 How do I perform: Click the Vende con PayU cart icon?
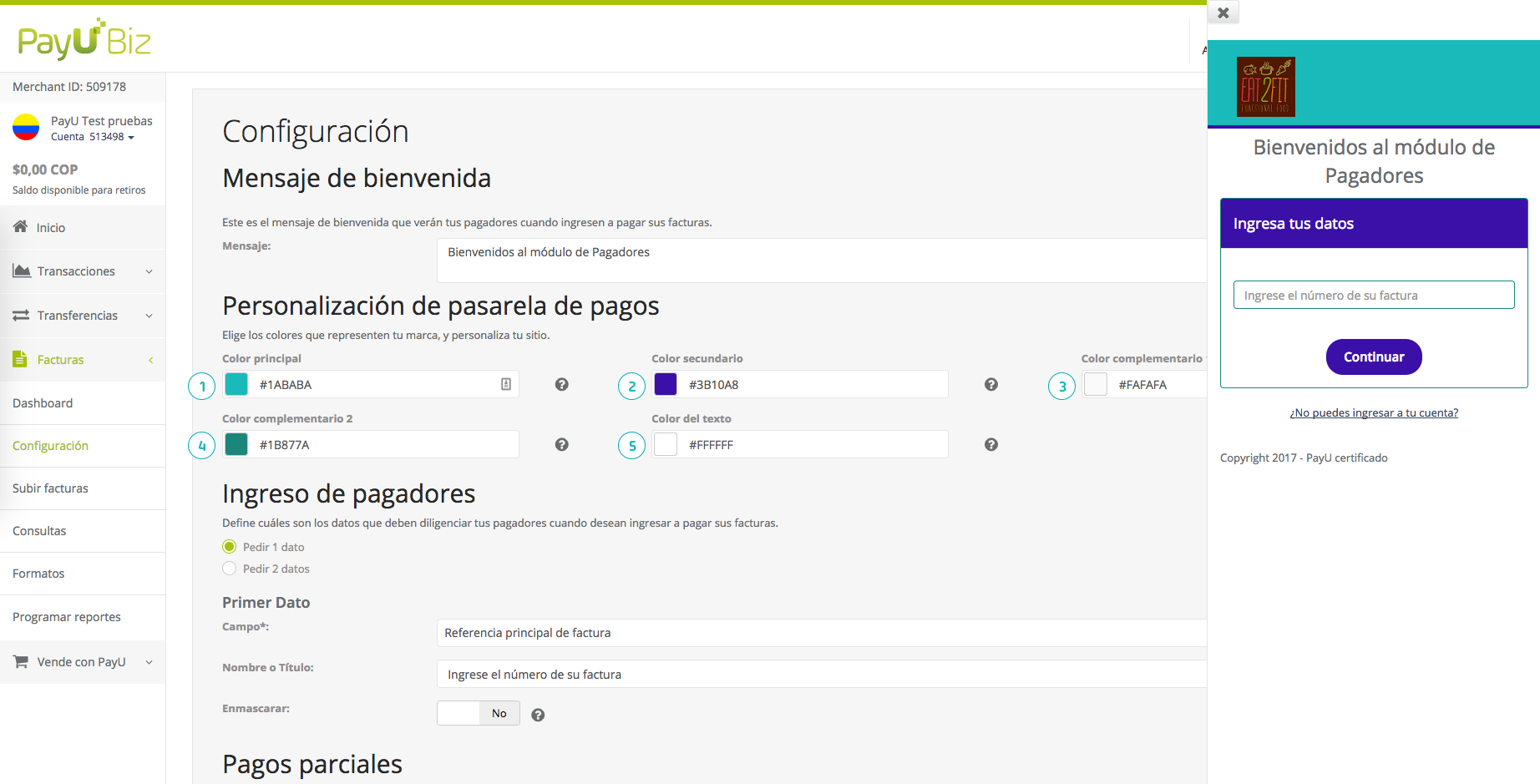coord(20,661)
